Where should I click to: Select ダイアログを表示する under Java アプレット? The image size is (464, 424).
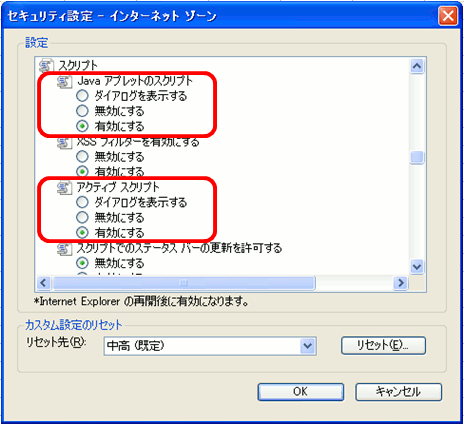pos(82,96)
